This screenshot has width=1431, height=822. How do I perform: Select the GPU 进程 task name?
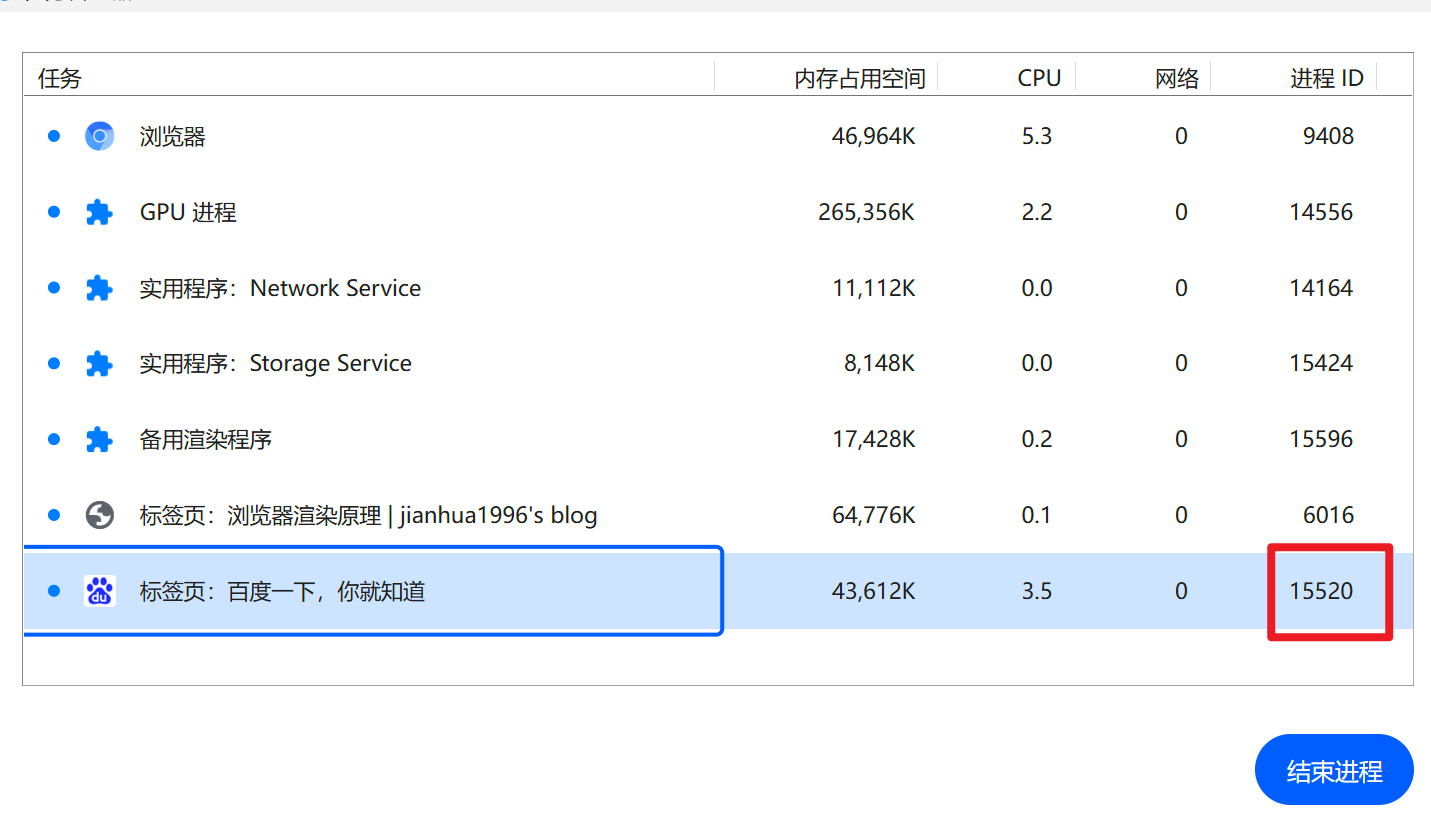click(x=188, y=212)
